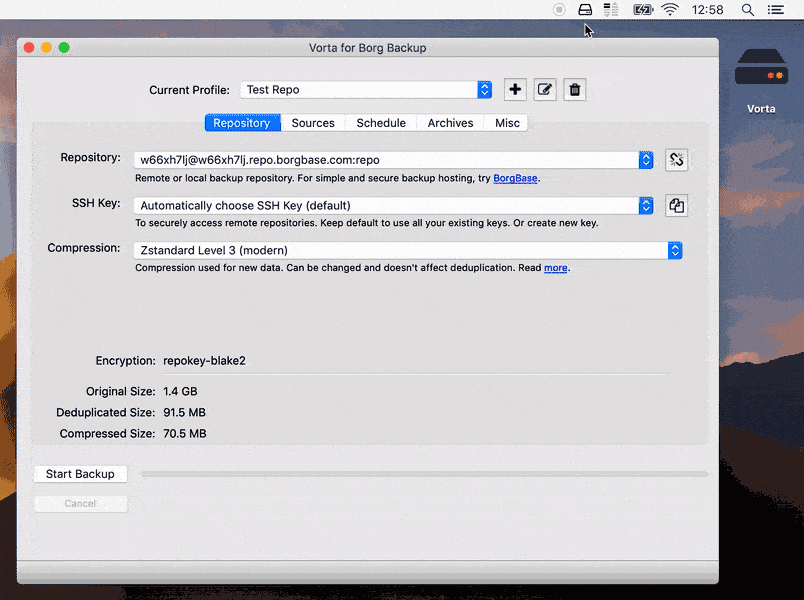Screen dimensions: 804x600
Task: Click the Wi-Fi icon in the menu bar
Action: (x=670, y=10)
